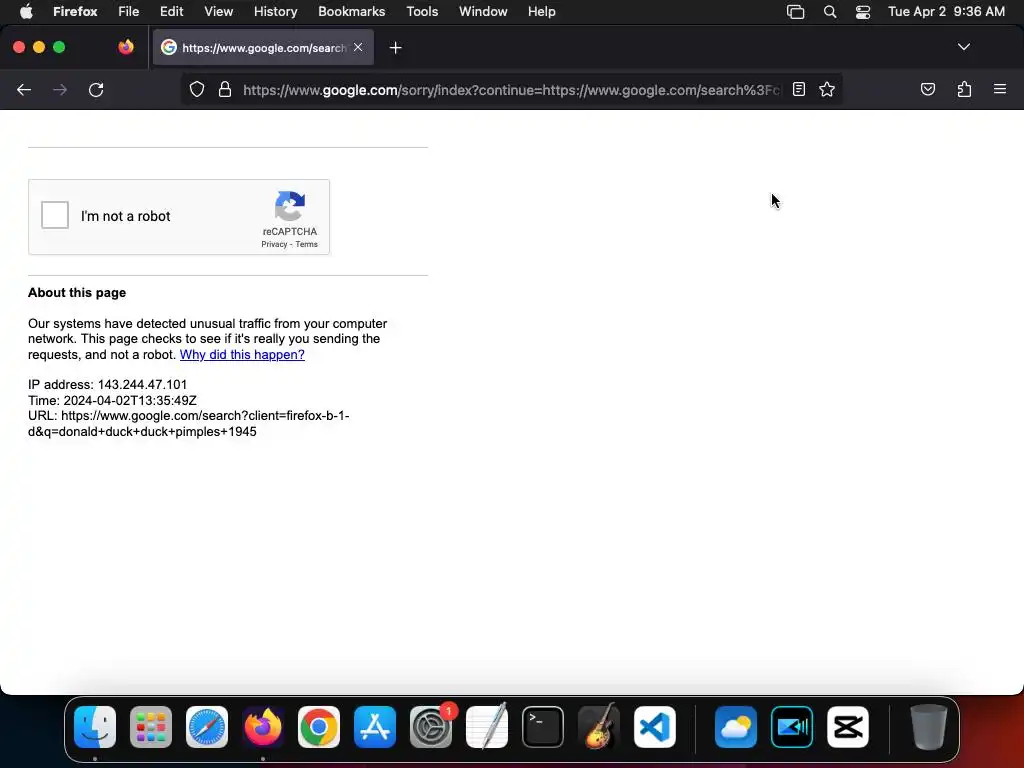Click the Stage Manager menu bar icon
The height and width of the screenshot is (768, 1024).
[x=795, y=12]
